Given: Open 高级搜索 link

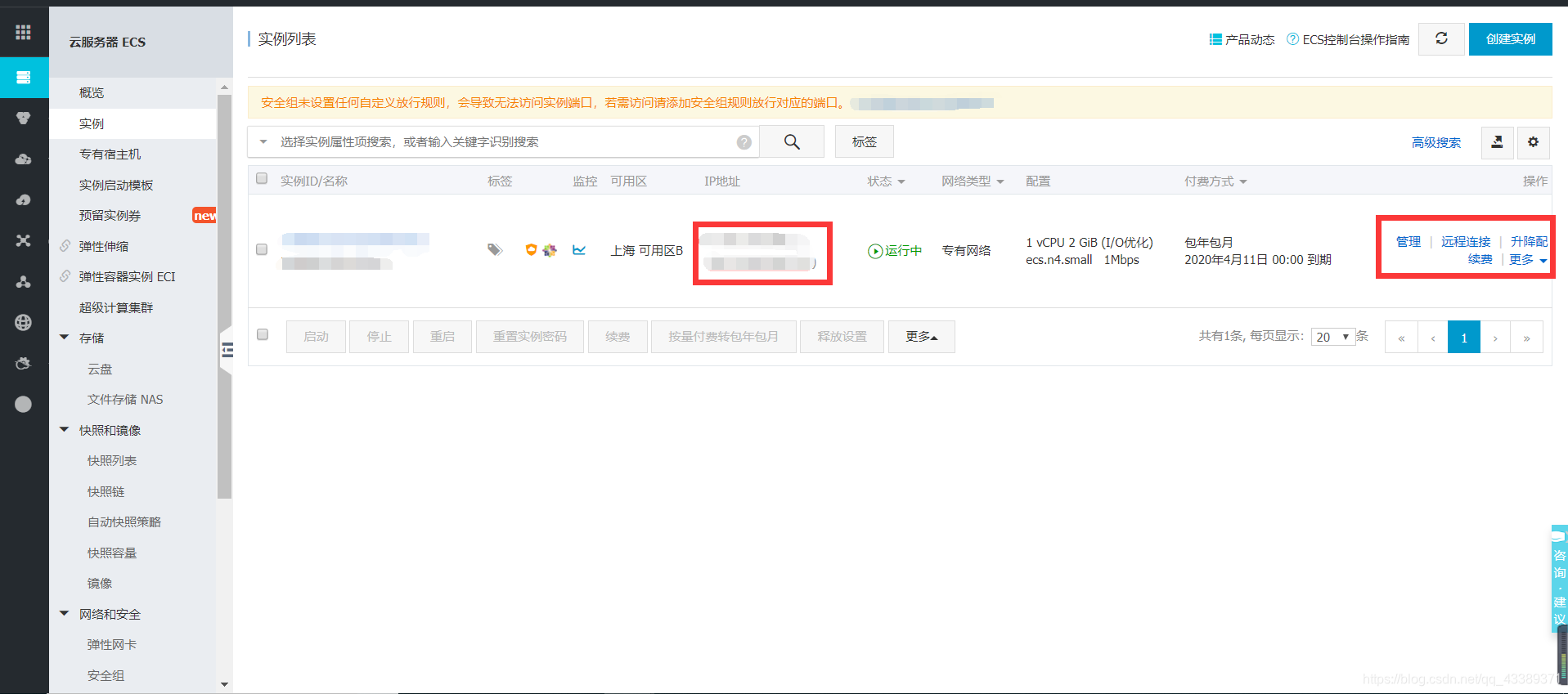Looking at the screenshot, I should click(1435, 142).
